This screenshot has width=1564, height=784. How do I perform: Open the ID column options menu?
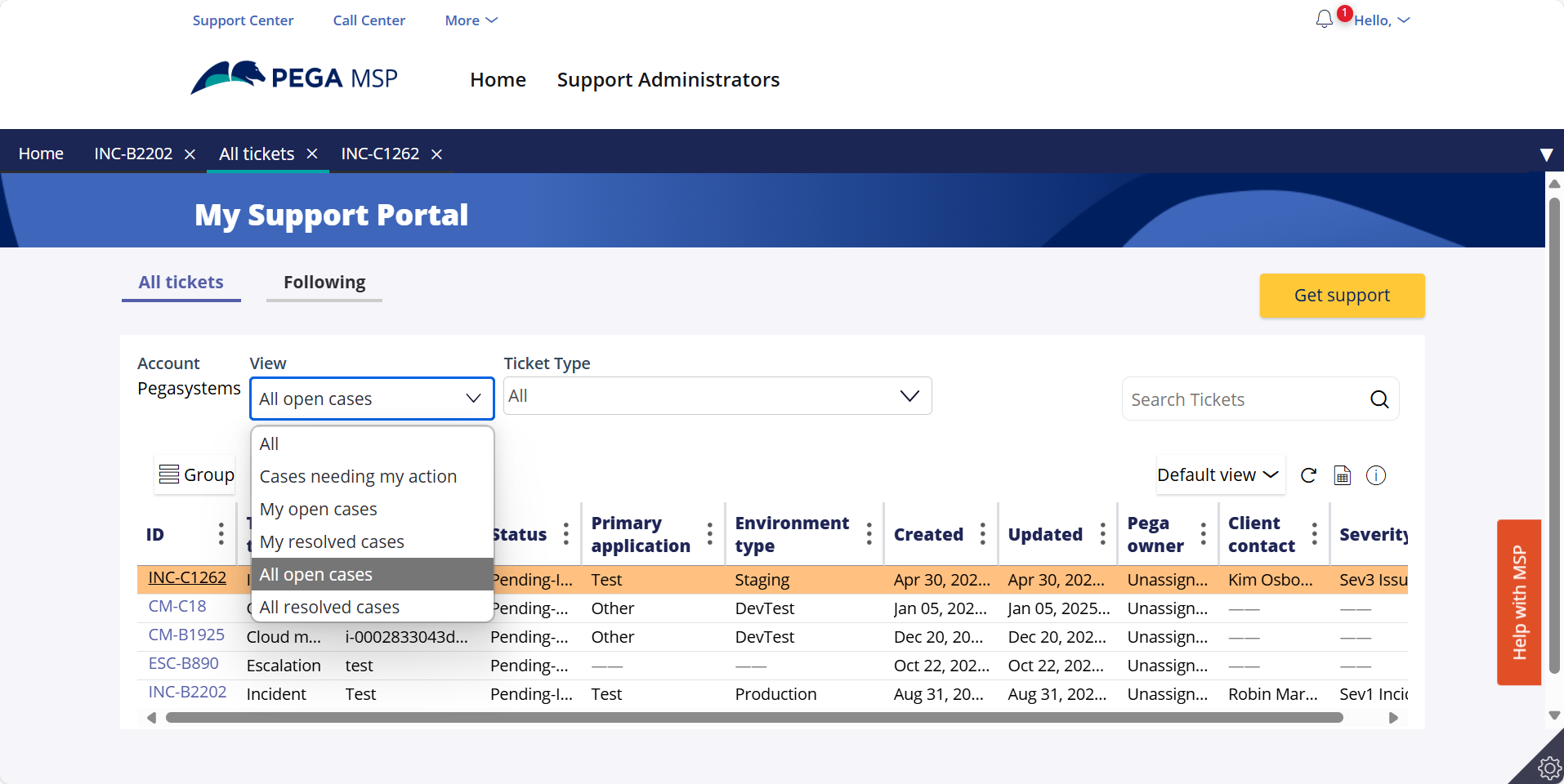(x=221, y=534)
